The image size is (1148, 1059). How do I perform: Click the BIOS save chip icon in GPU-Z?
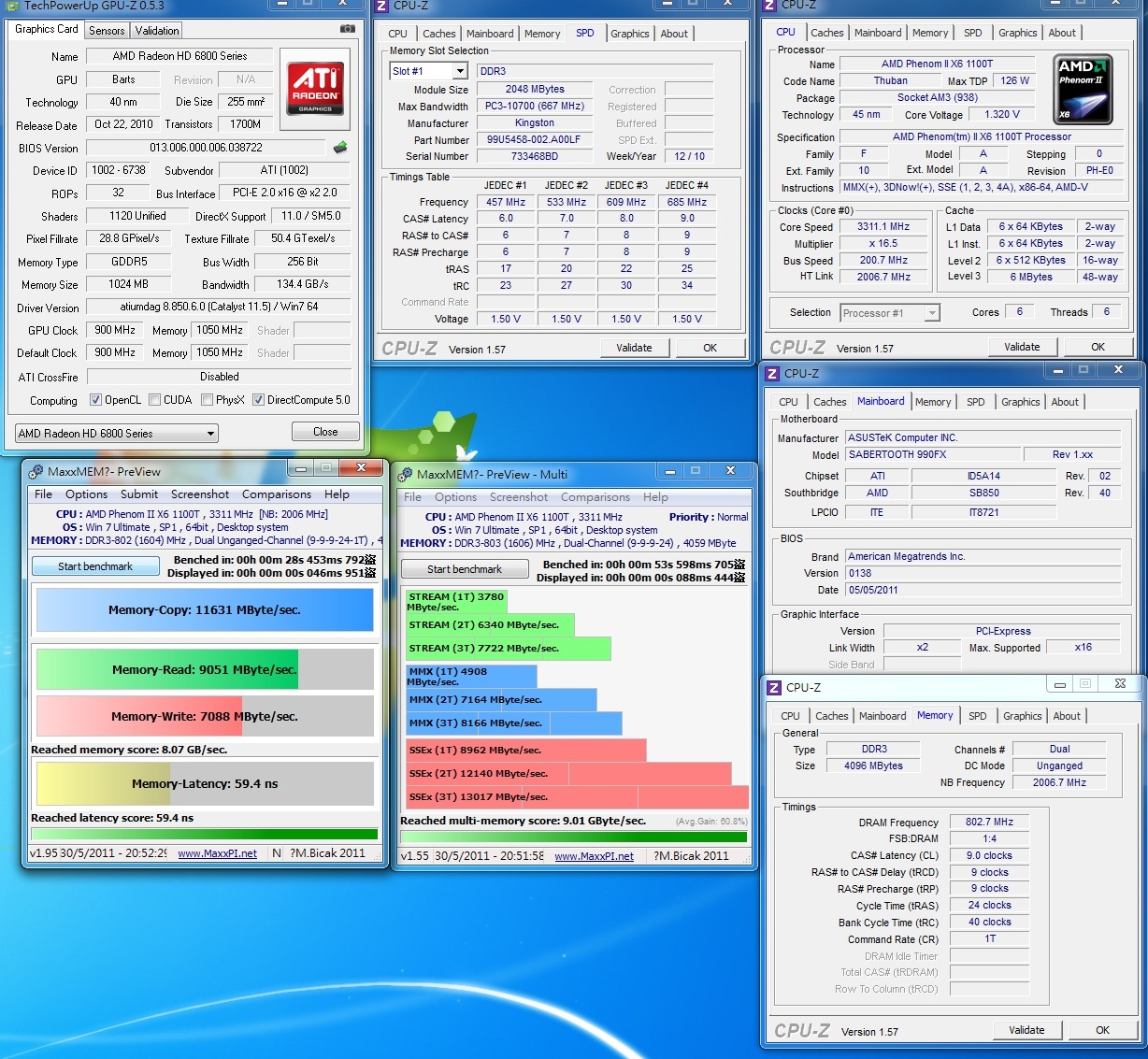(x=340, y=147)
